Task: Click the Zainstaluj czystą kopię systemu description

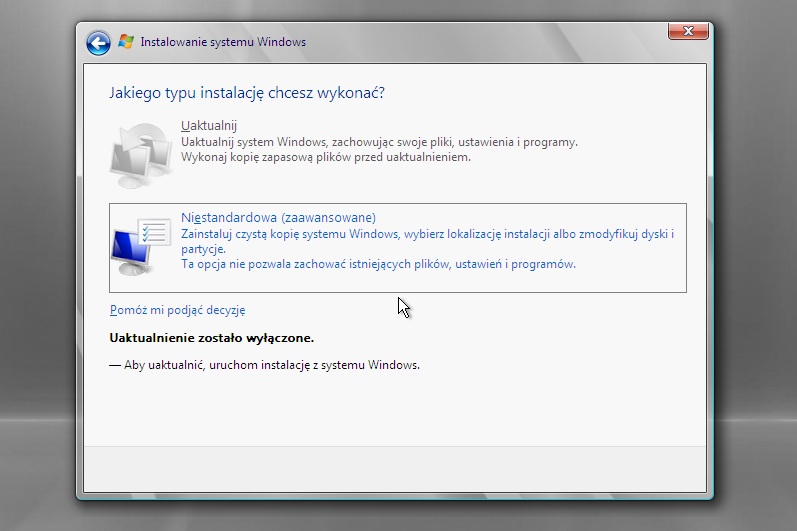Action: pos(427,241)
